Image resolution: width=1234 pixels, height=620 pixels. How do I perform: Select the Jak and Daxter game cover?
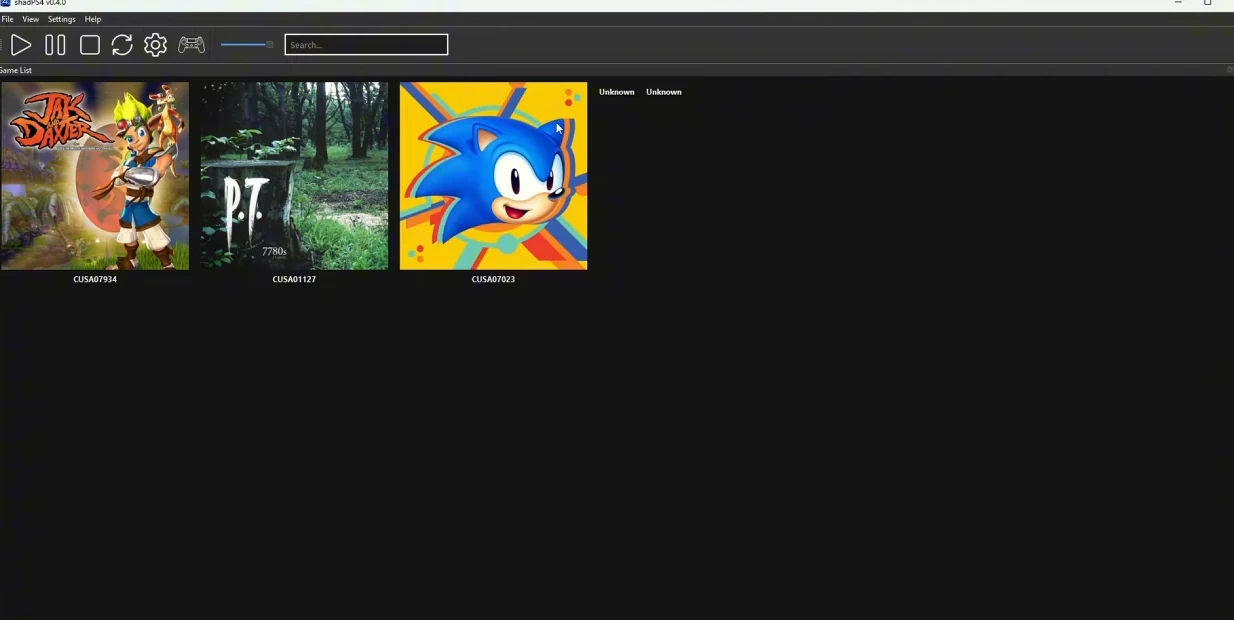(95, 176)
